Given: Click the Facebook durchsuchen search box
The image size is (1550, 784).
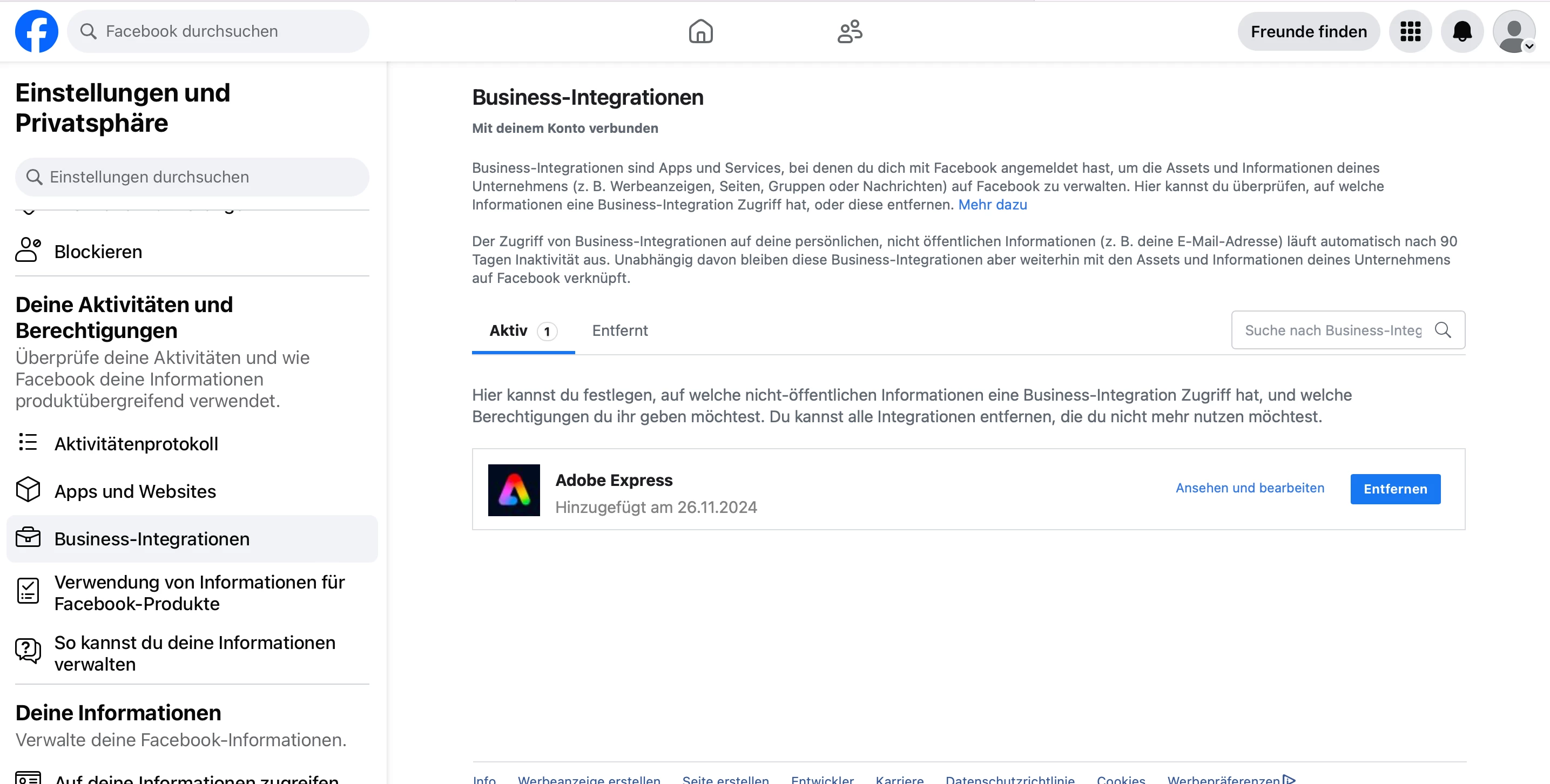Looking at the screenshot, I should pyautogui.click(x=218, y=31).
